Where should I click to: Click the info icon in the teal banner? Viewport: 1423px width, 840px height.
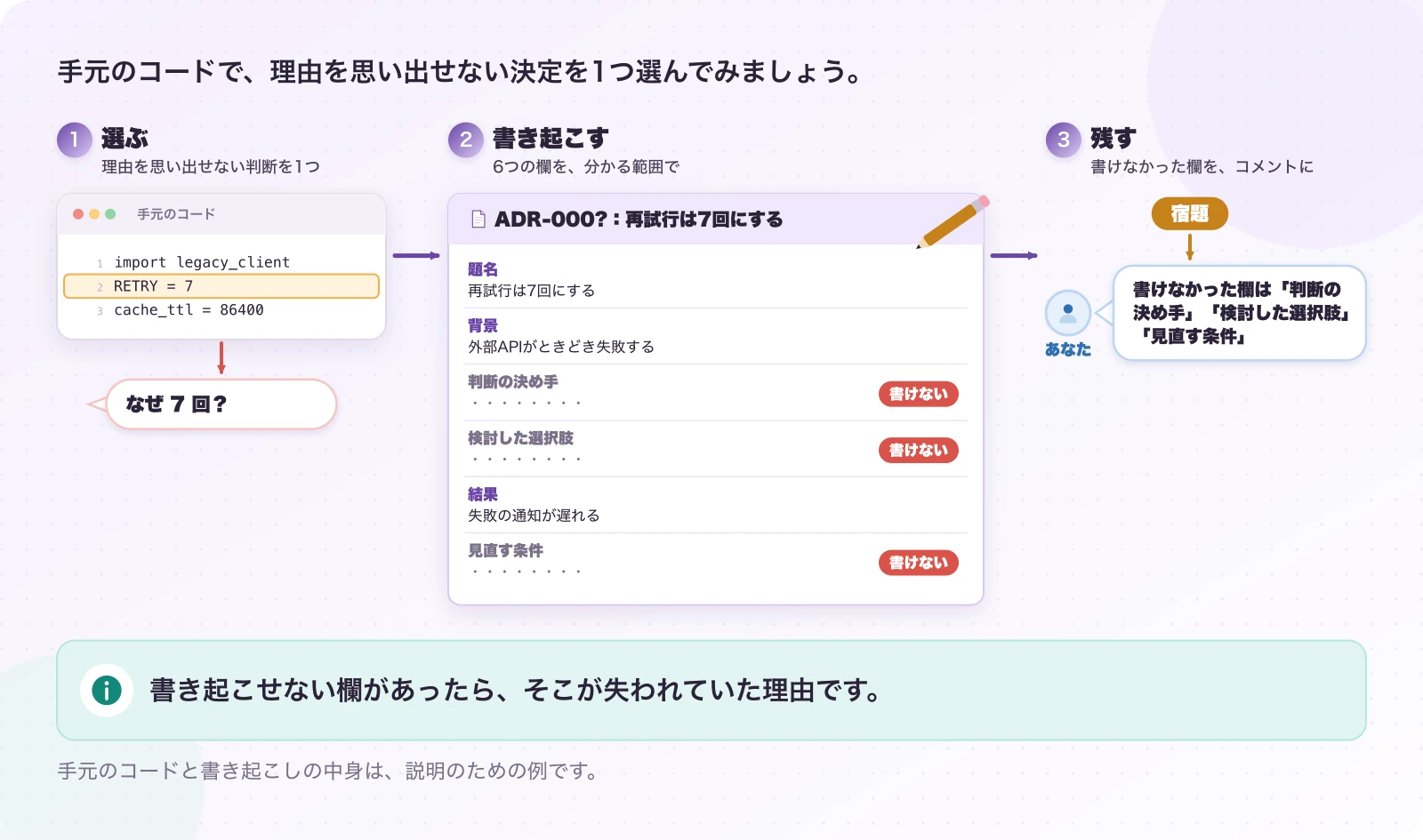point(107,690)
